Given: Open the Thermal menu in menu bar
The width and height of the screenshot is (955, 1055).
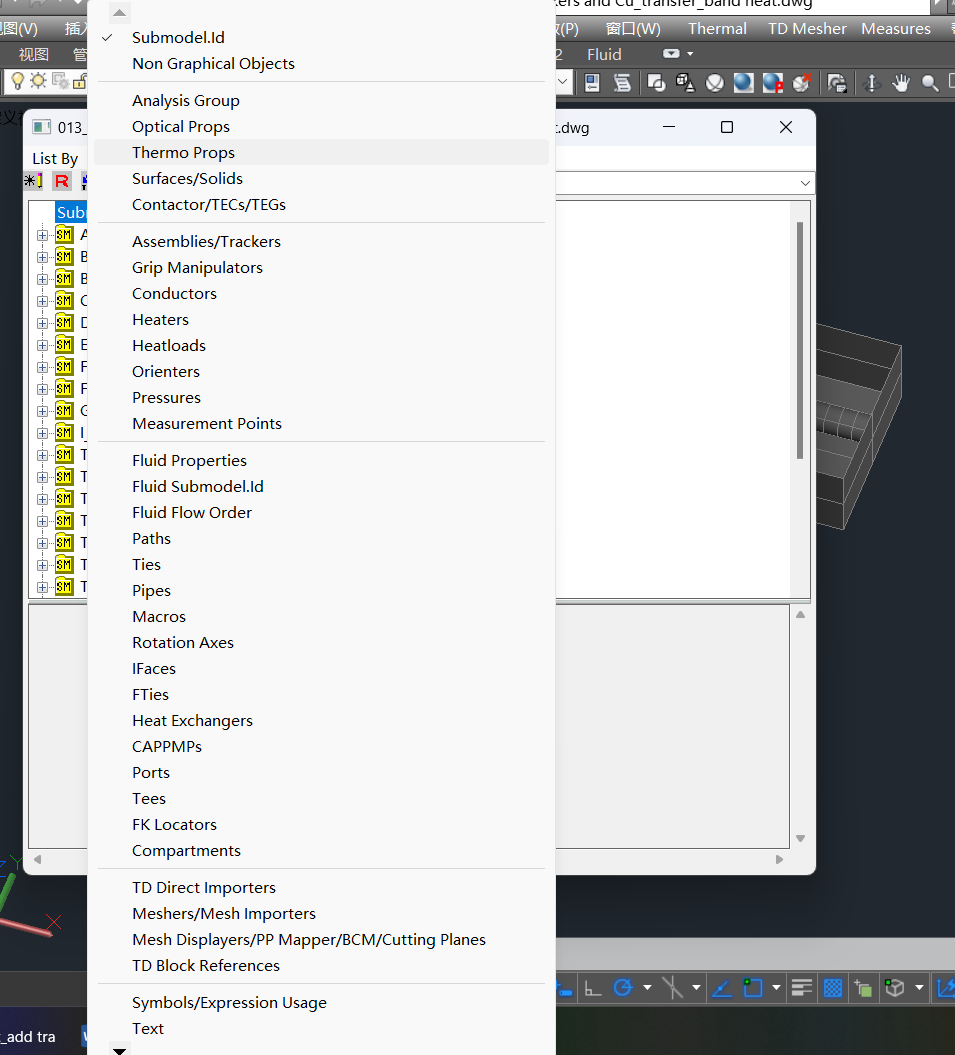Looking at the screenshot, I should click(x=717, y=29).
